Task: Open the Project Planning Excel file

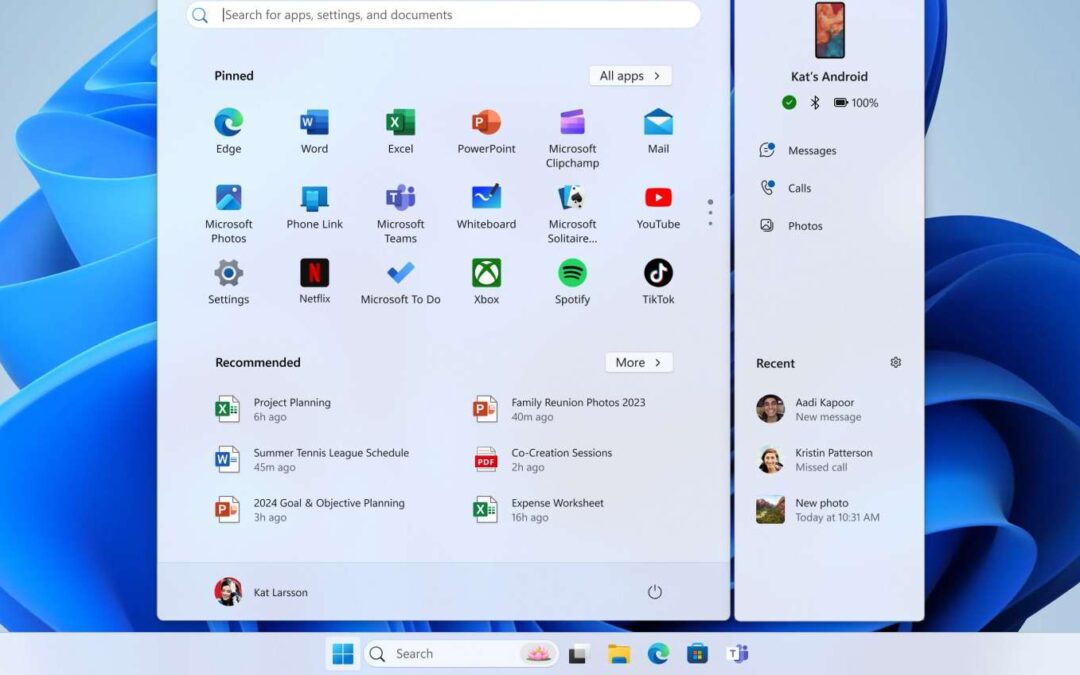Action: coord(290,408)
